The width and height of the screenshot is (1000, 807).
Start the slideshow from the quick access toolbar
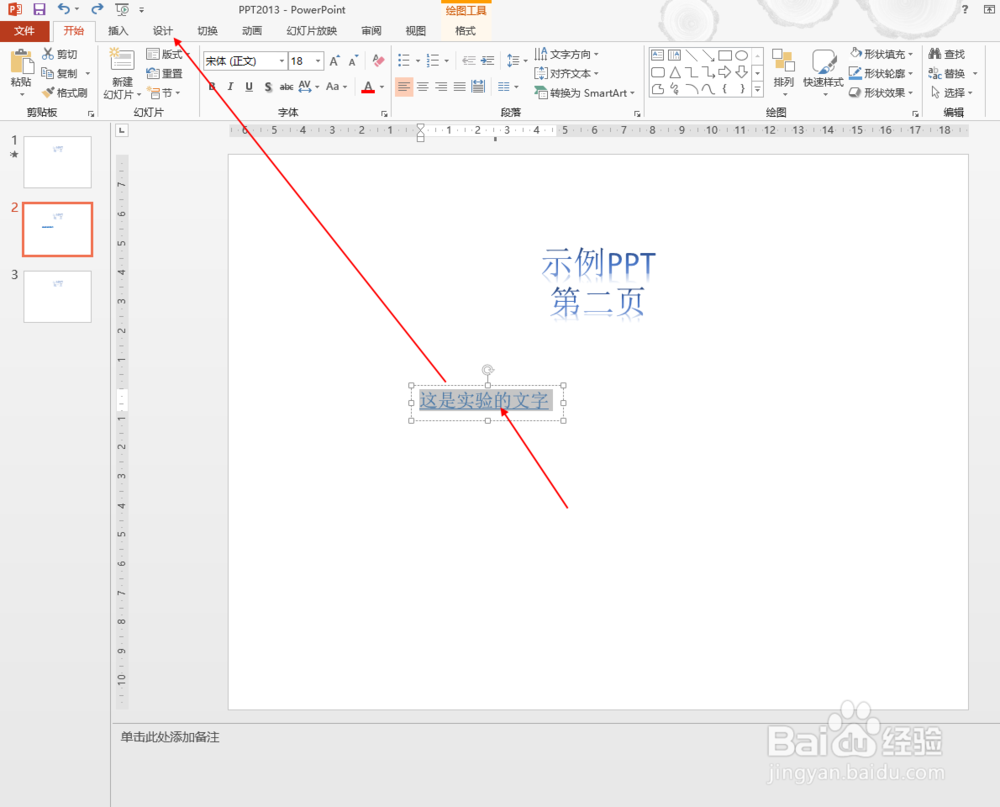(122, 10)
